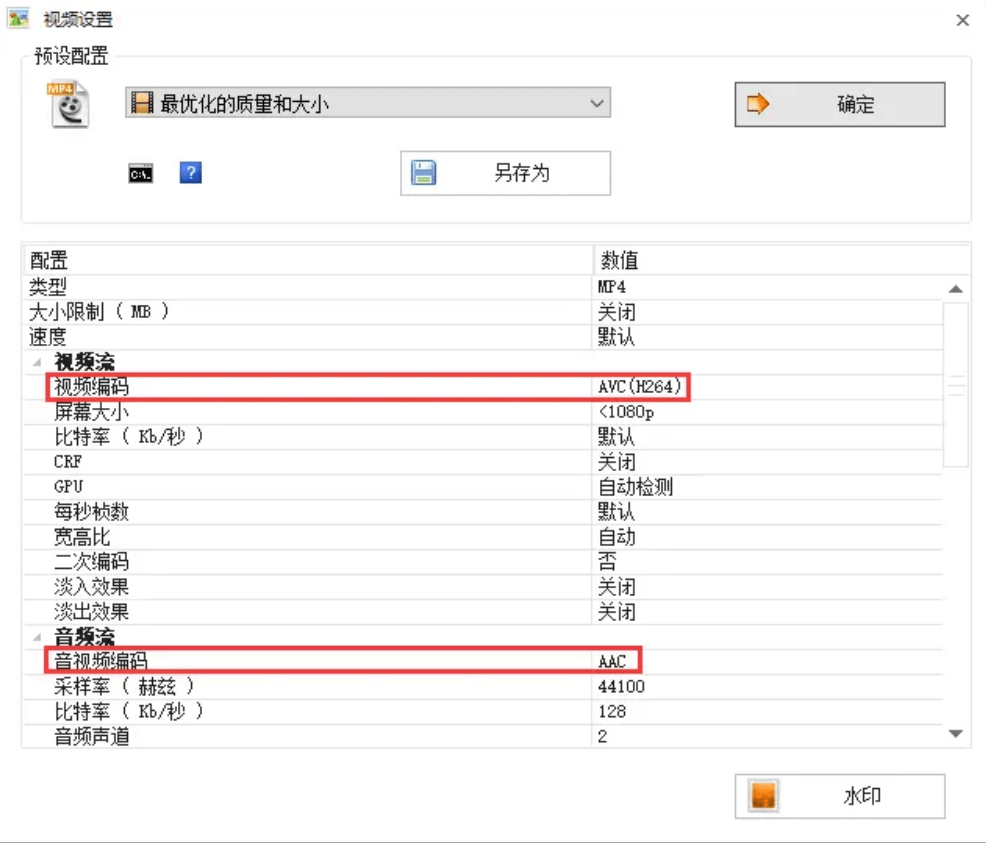Click the blue help question mark icon
This screenshot has height=843, width=986.
pos(191,172)
